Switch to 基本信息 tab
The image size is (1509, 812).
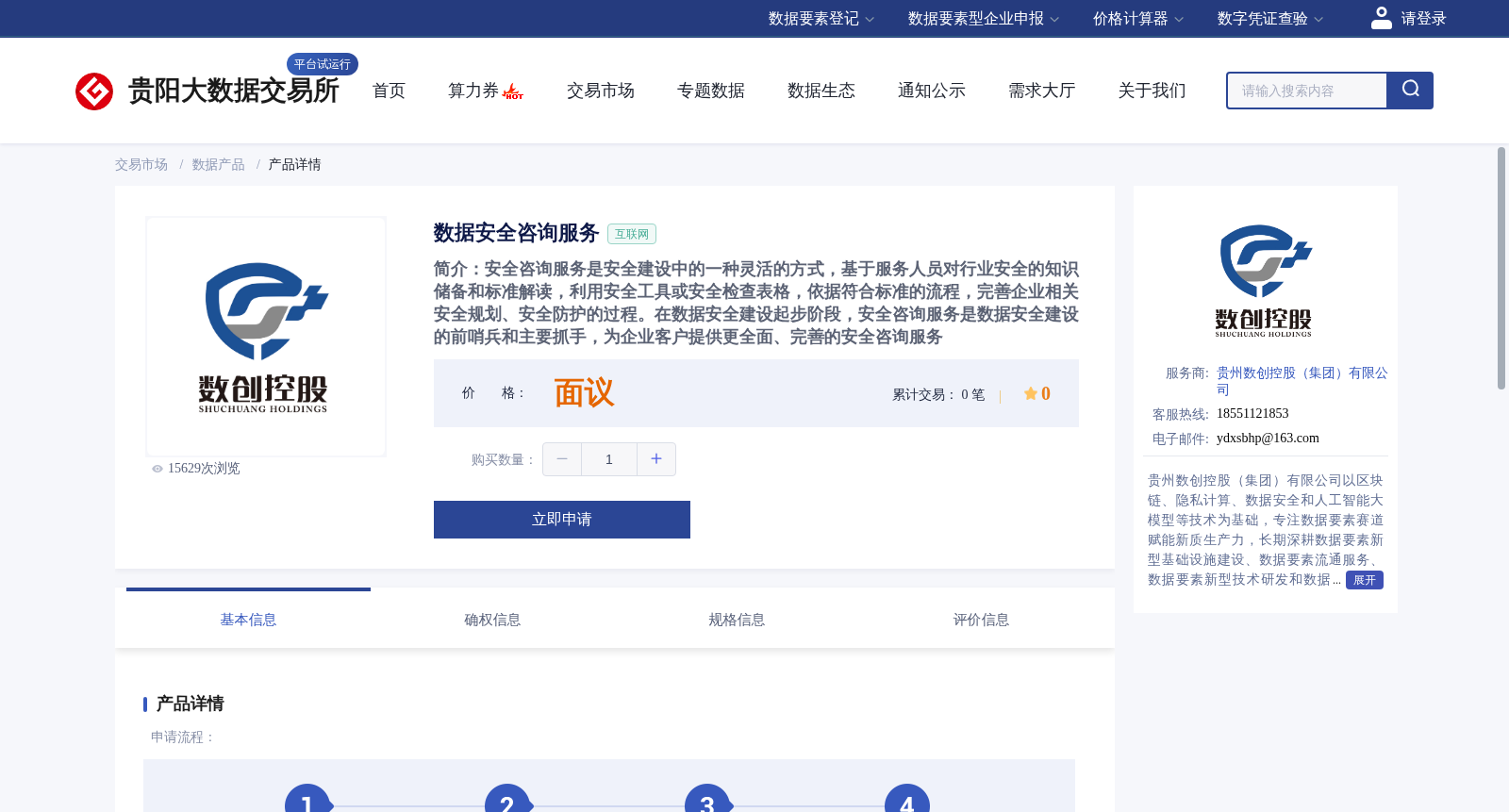pyautogui.click(x=248, y=620)
